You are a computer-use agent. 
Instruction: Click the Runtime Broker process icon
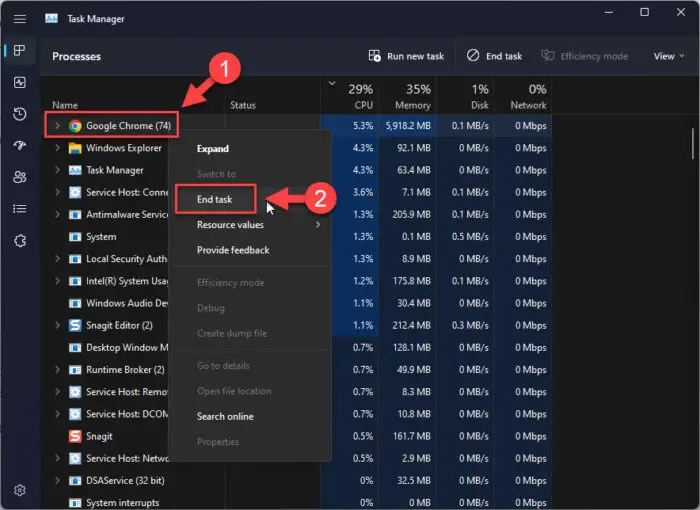coord(75,370)
